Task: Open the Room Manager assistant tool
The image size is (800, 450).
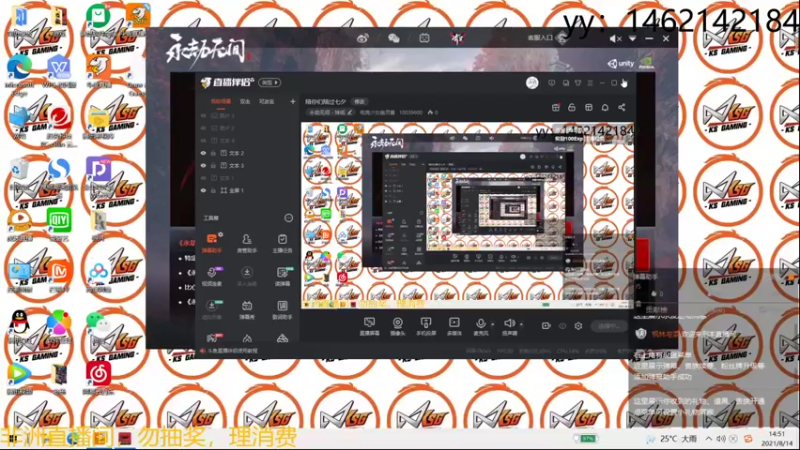Action: coord(247,243)
